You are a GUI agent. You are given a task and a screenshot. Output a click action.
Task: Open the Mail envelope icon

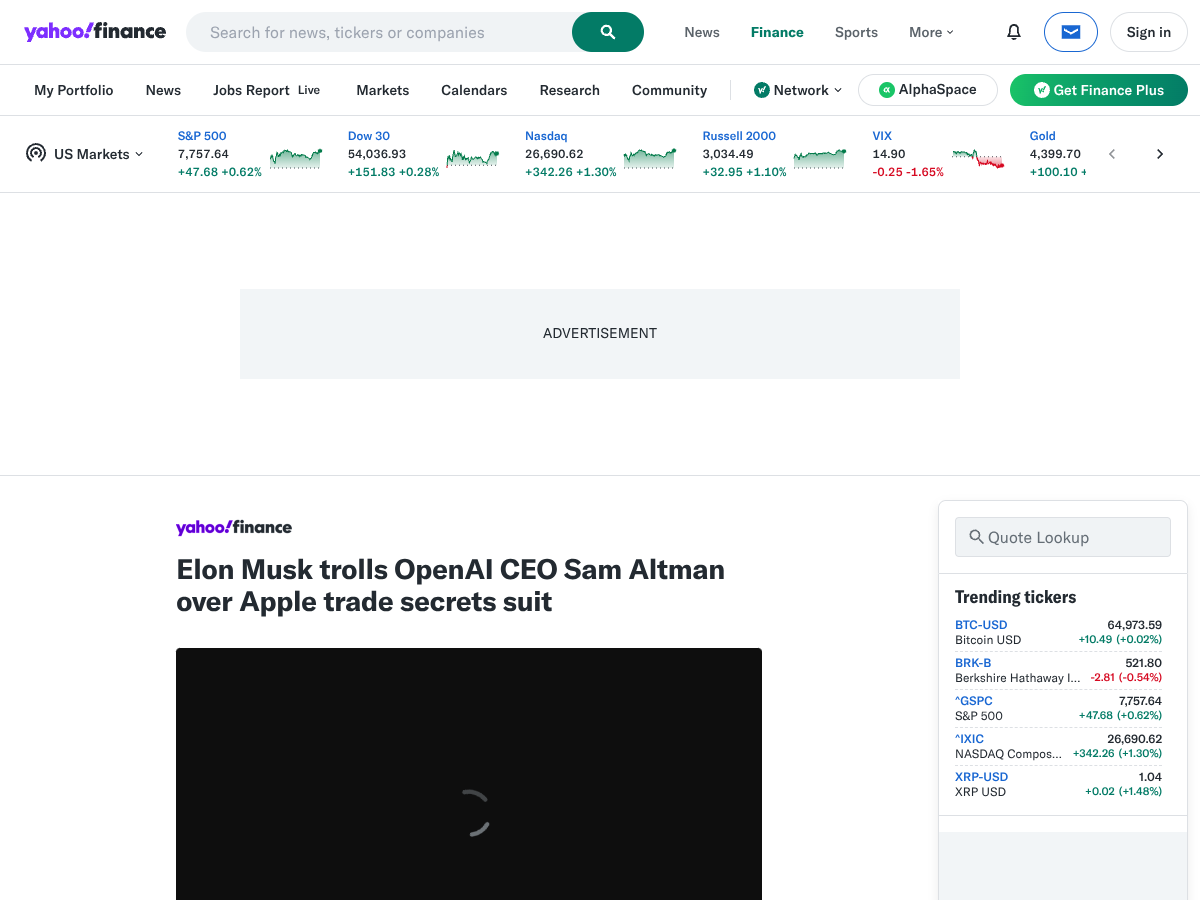coord(1071,32)
